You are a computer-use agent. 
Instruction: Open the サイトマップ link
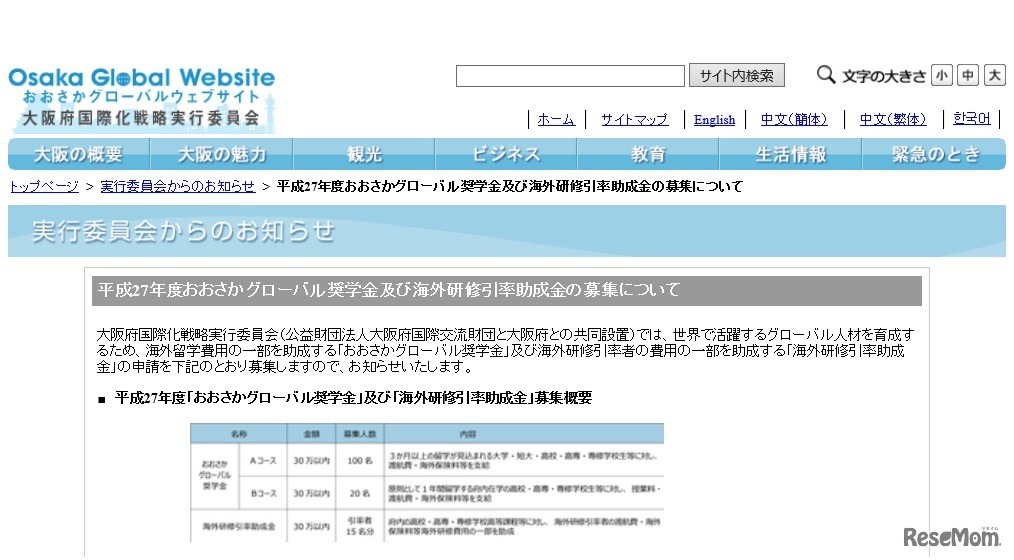[x=634, y=120]
